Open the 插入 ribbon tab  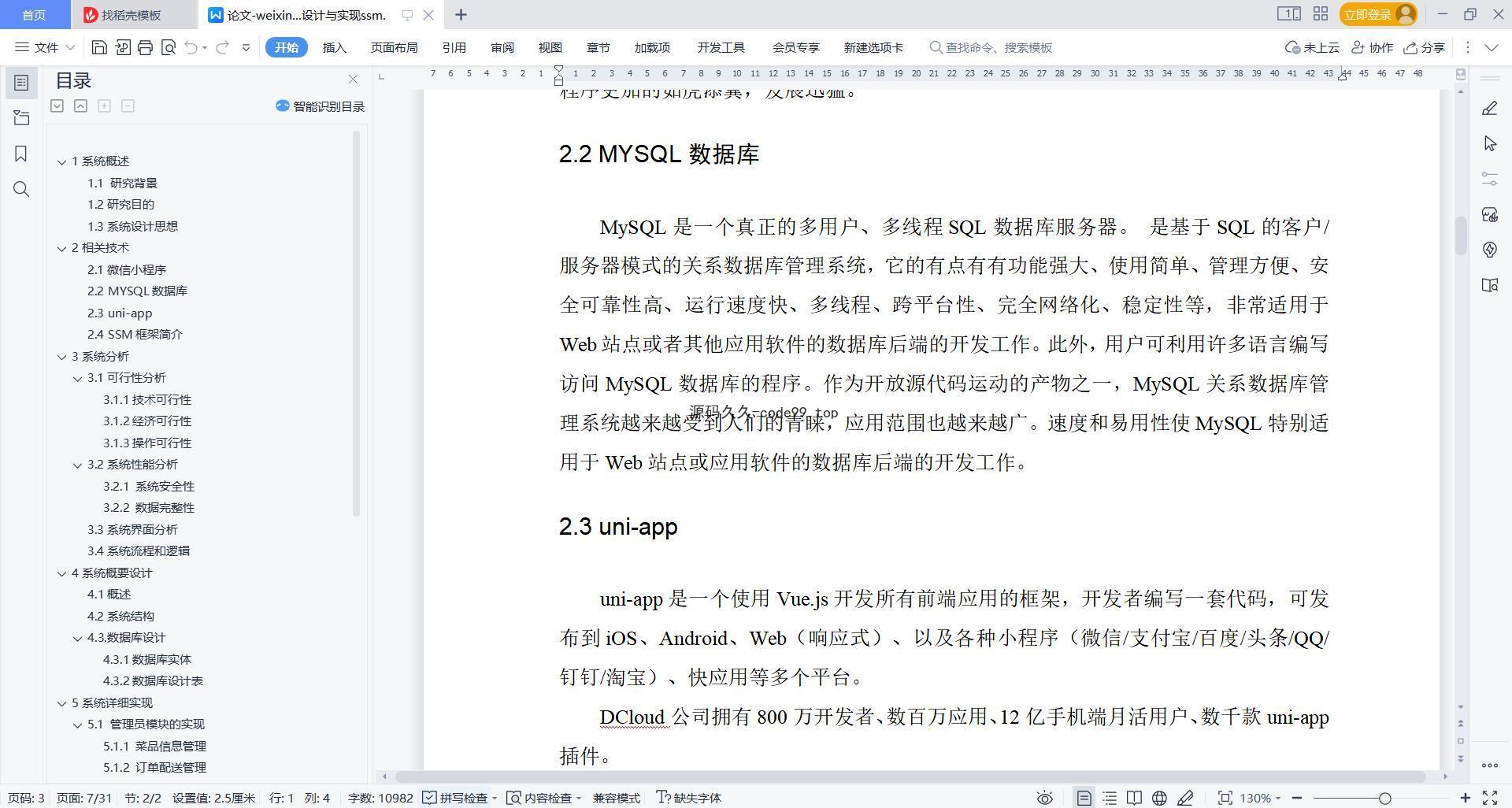click(335, 48)
